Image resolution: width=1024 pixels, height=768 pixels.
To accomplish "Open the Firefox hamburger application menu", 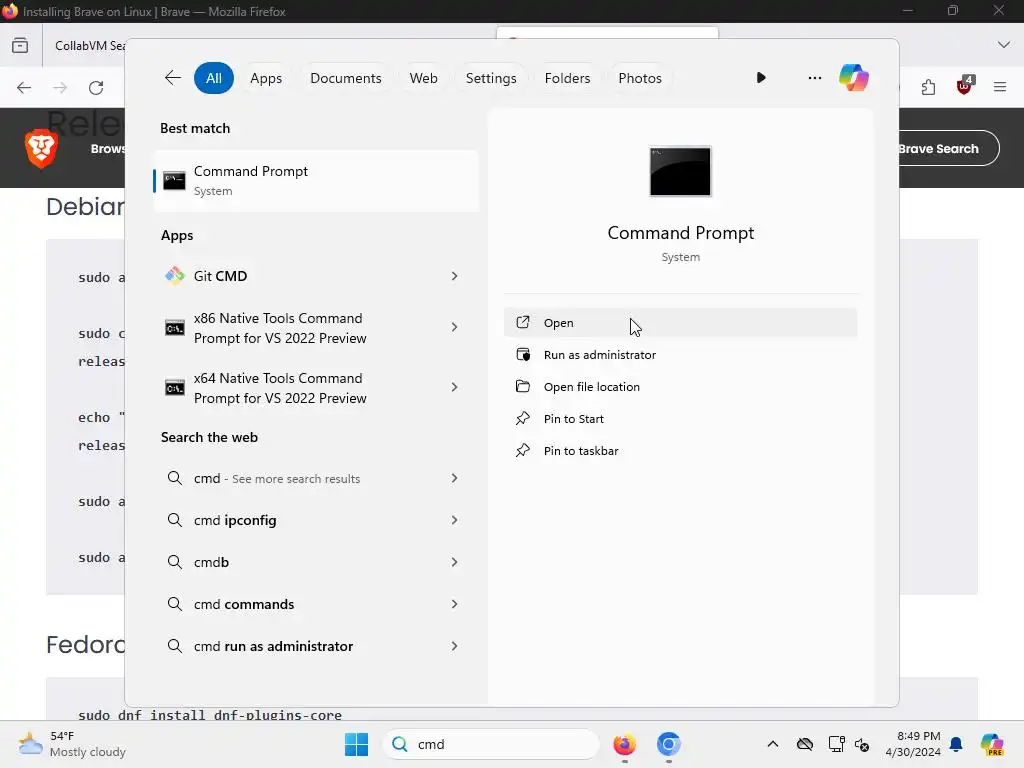I will coord(1000,87).
